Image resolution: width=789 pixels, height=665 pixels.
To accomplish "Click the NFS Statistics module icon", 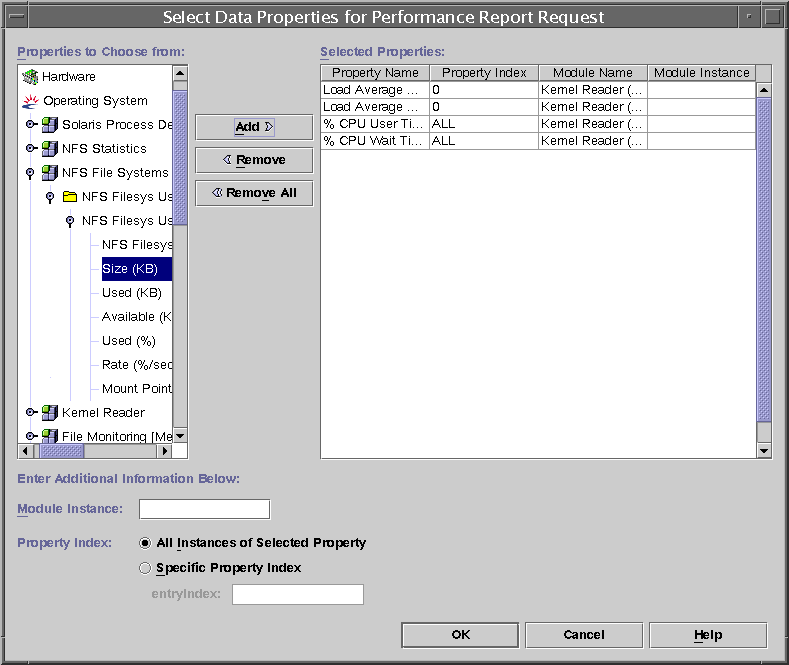I will (49, 148).
